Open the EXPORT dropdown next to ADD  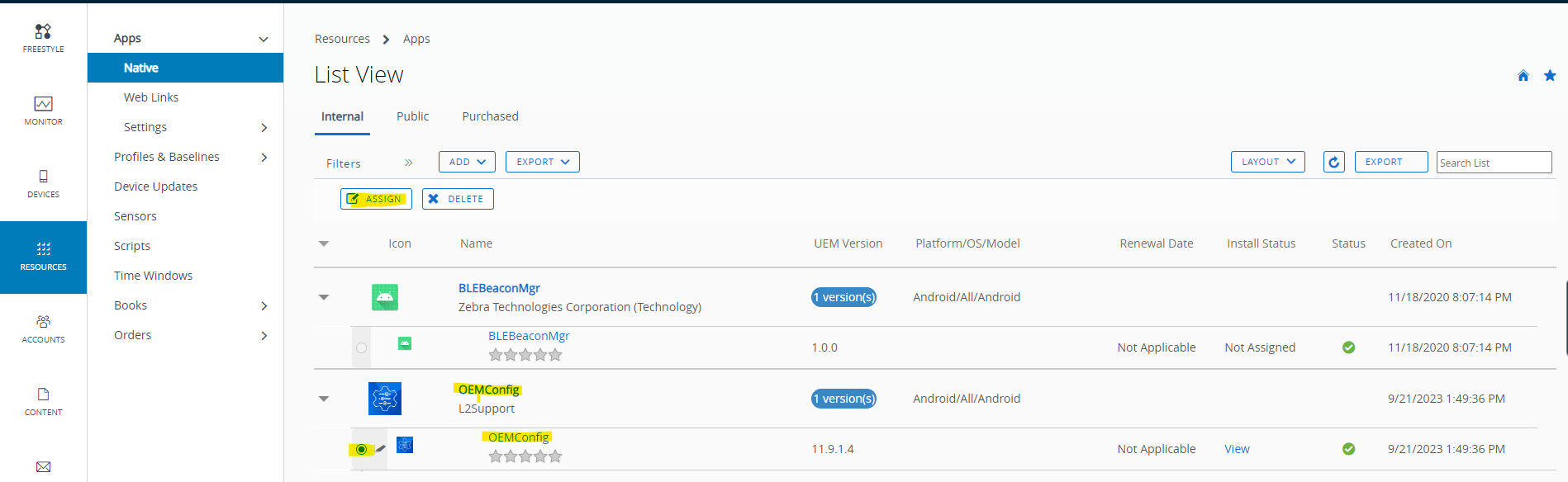tap(543, 162)
